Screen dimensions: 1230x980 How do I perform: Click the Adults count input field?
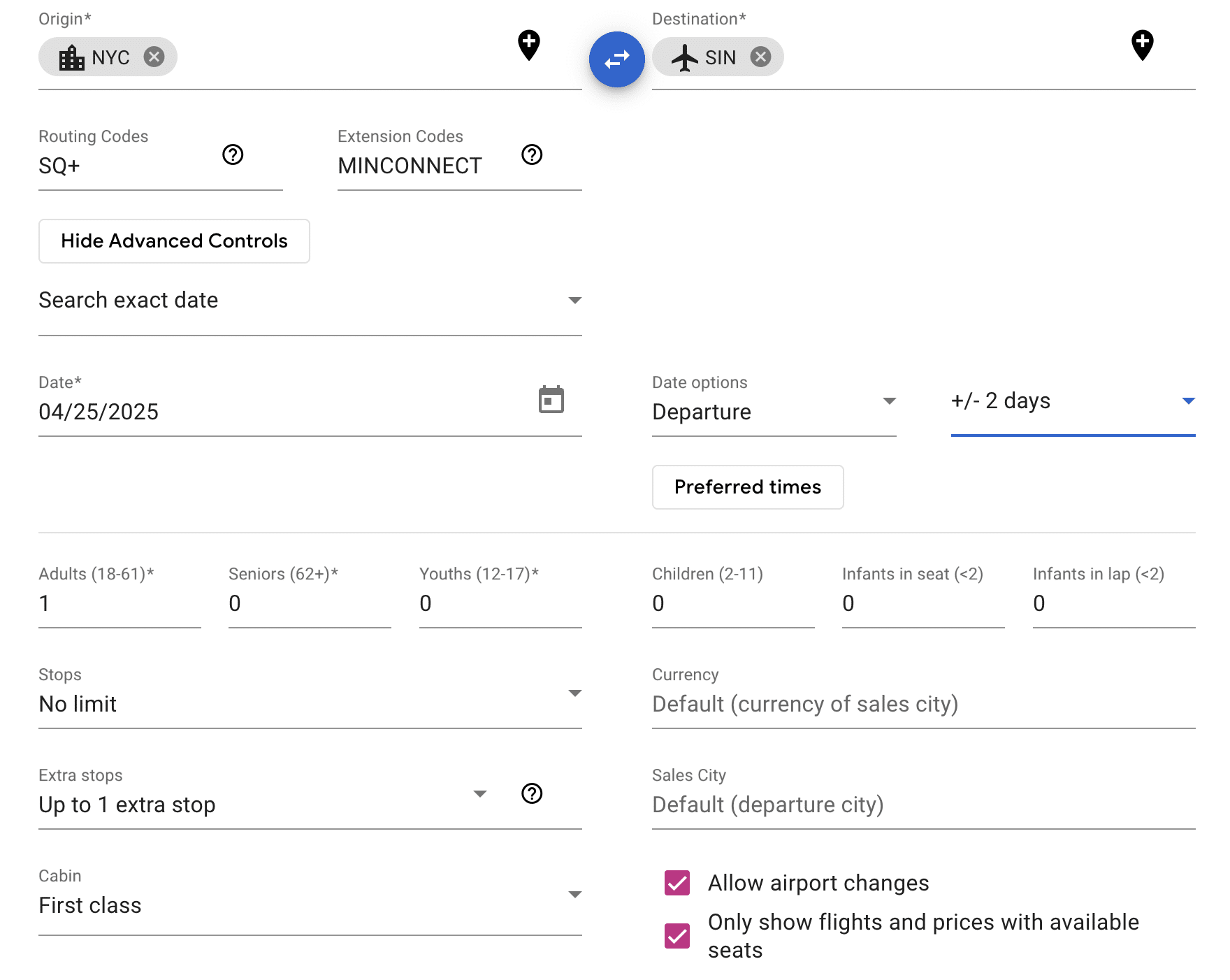pyautogui.click(x=119, y=603)
